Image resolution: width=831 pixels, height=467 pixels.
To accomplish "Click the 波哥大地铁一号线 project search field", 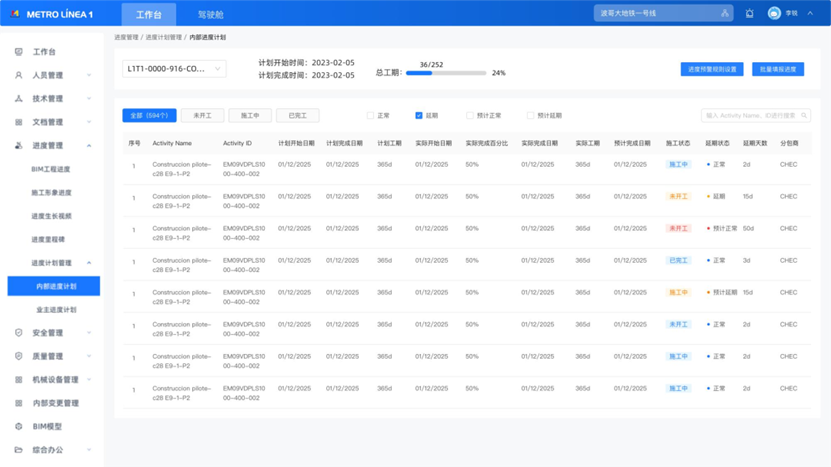I will click(664, 13).
